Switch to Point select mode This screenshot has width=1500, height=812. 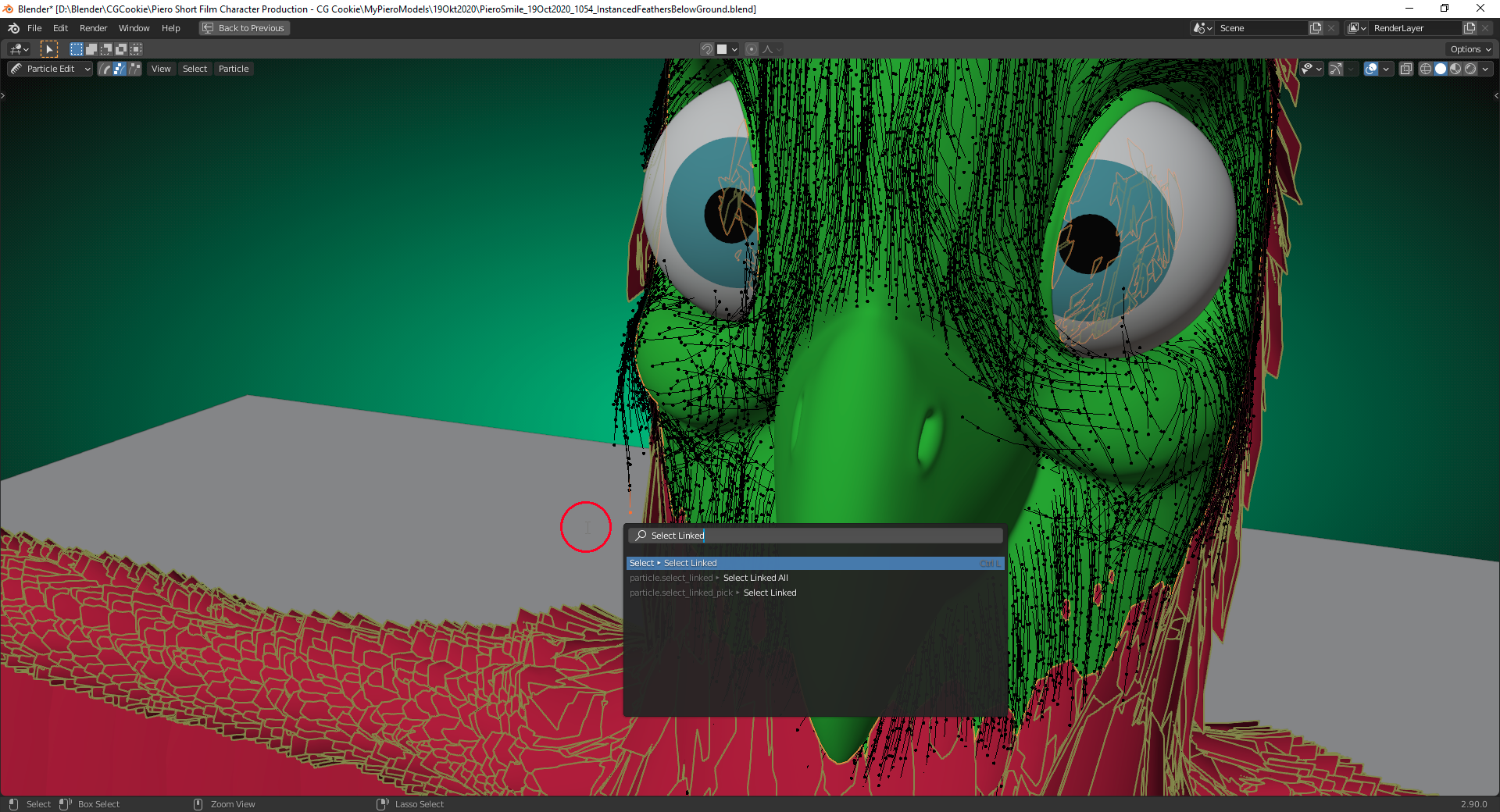119,68
